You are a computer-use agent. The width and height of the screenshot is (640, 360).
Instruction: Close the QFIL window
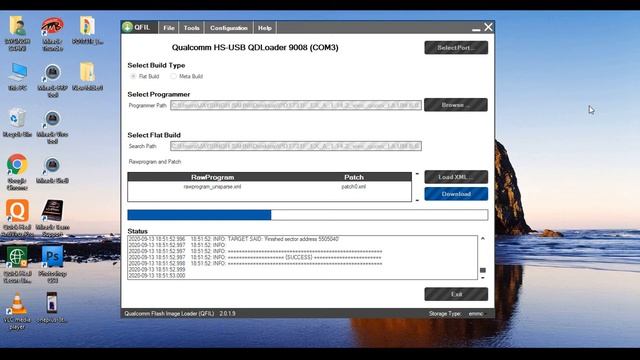488,27
